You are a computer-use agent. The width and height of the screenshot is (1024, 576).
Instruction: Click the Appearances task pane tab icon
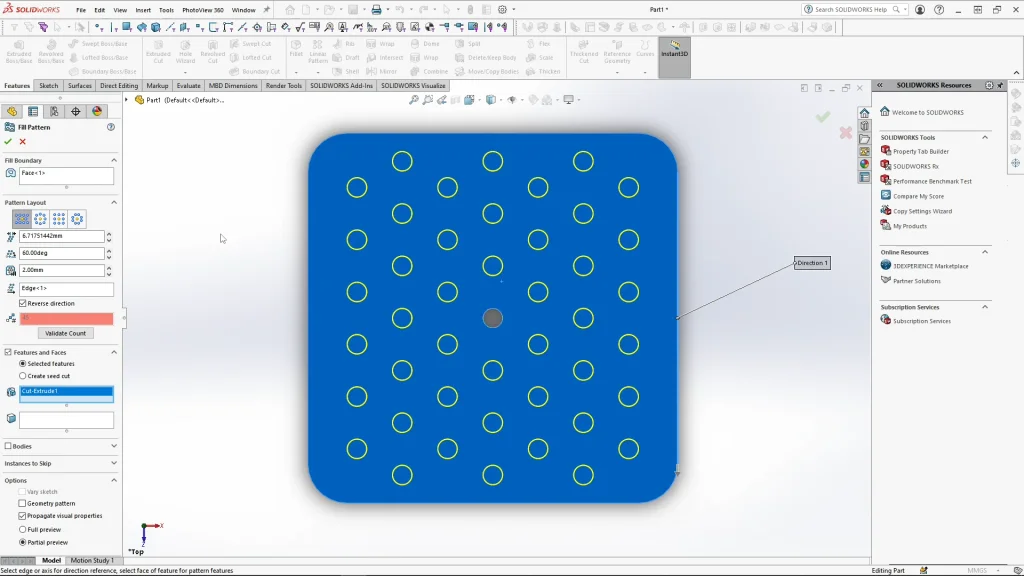[x=864, y=164]
